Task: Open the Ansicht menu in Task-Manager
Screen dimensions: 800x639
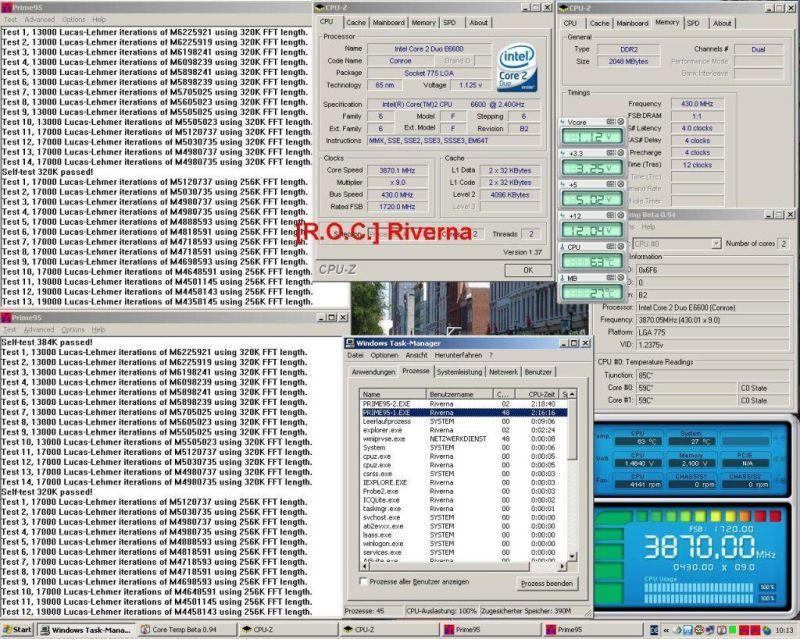Action: (416, 355)
